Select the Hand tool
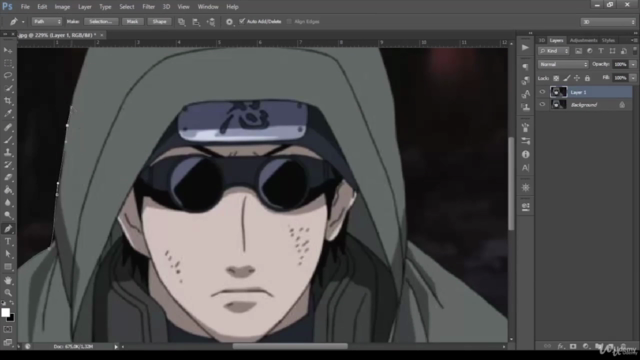The height and width of the screenshot is (360, 640). pyautogui.click(x=8, y=280)
